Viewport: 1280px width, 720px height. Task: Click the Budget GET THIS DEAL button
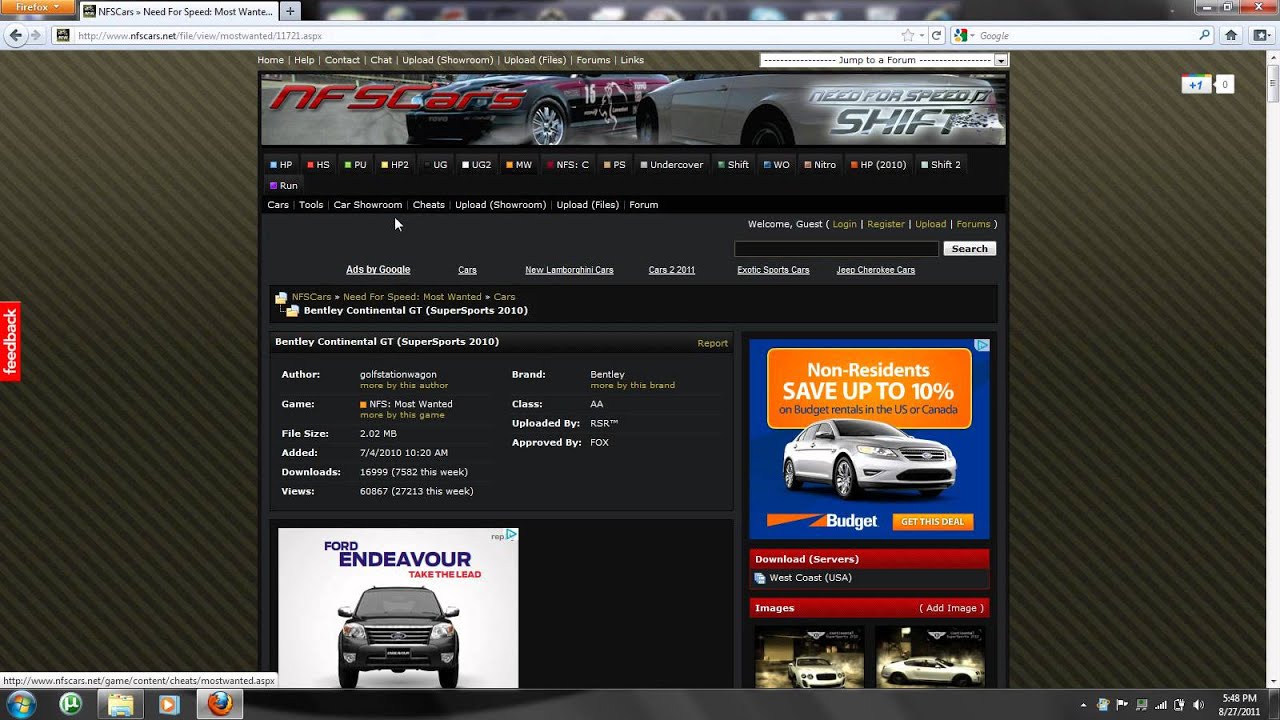[931, 522]
